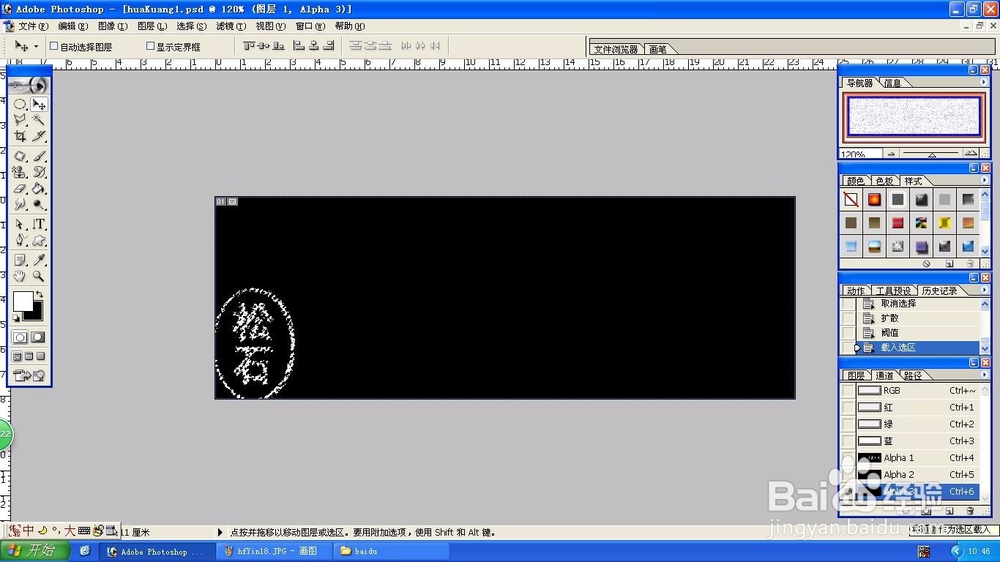Image resolution: width=1000 pixels, height=562 pixels.
Task: Select the Zoom tool
Action: 39,276
